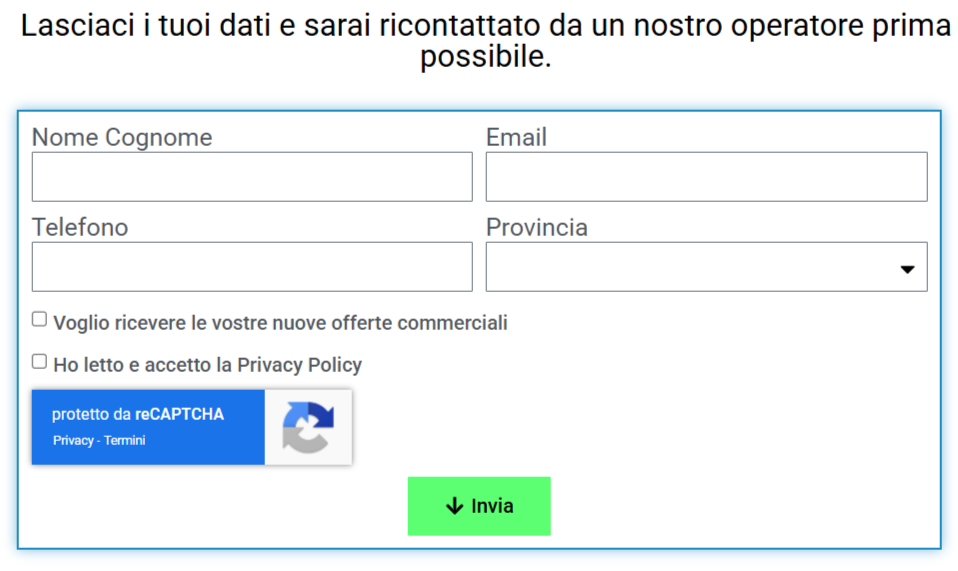Click the down arrow icon on Invia
The width and height of the screenshot is (958, 571).
pyautogui.click(x=454, y=506)
